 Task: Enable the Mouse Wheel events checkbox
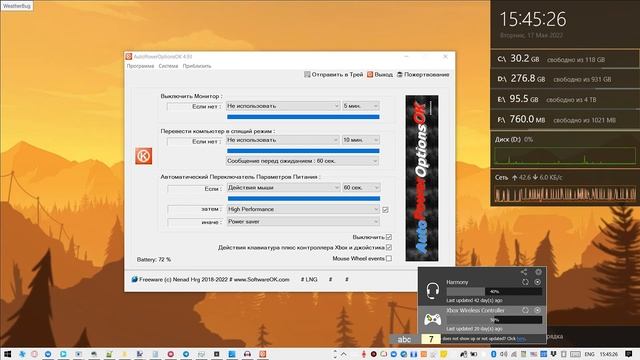tap(389, 258)
